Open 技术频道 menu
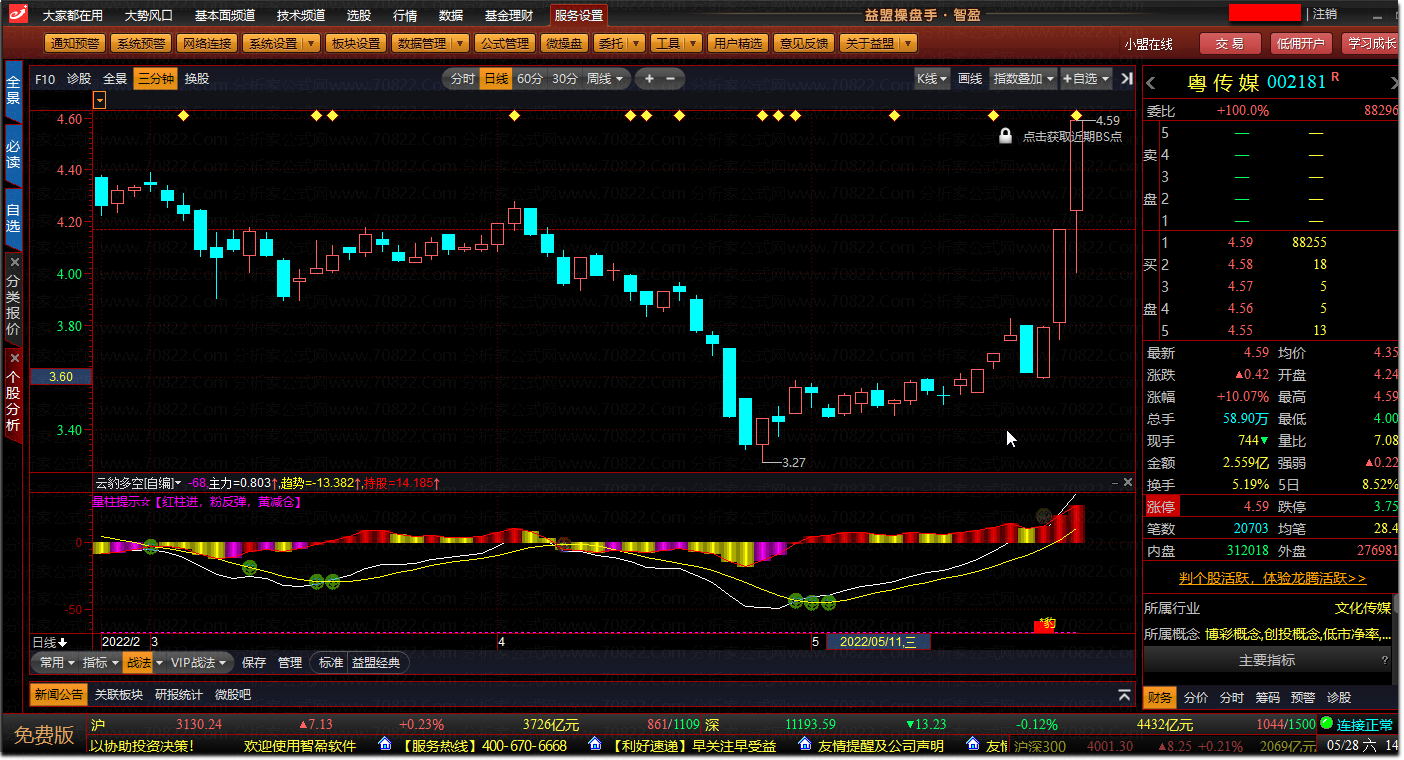The image size is (1404, 760). (301, 16)
